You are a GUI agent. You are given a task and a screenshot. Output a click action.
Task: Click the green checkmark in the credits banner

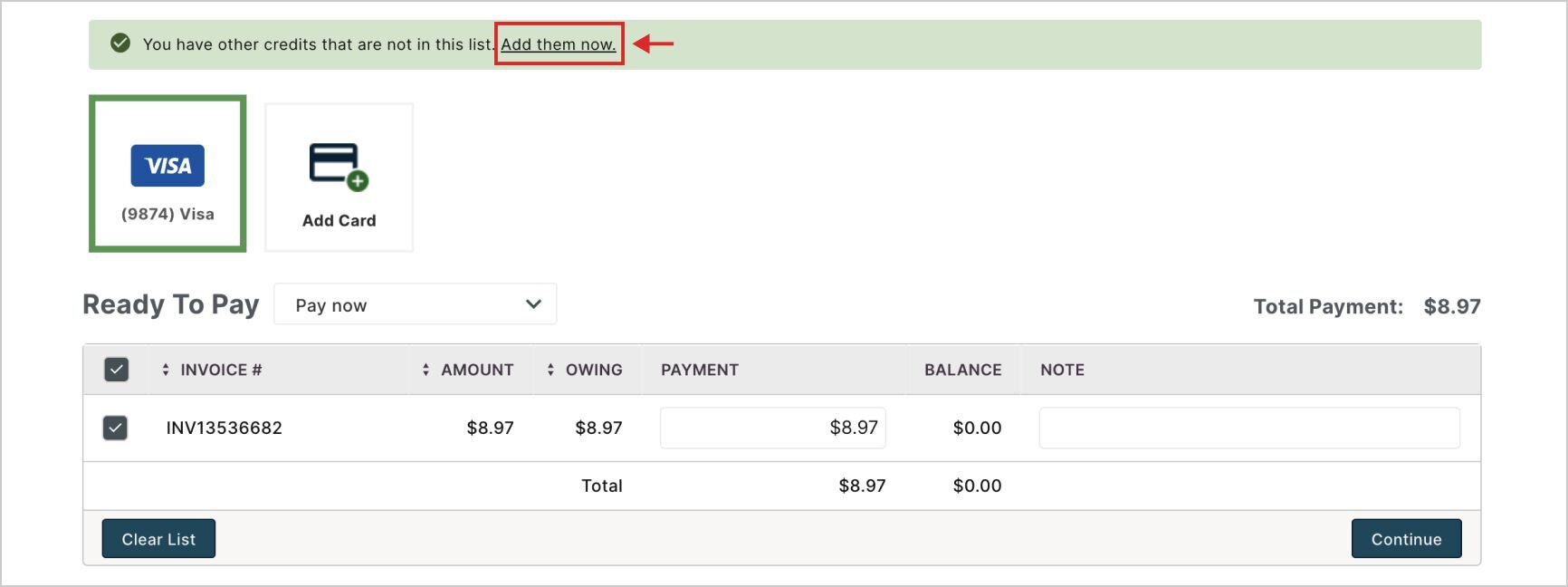[x=120, y=43]
